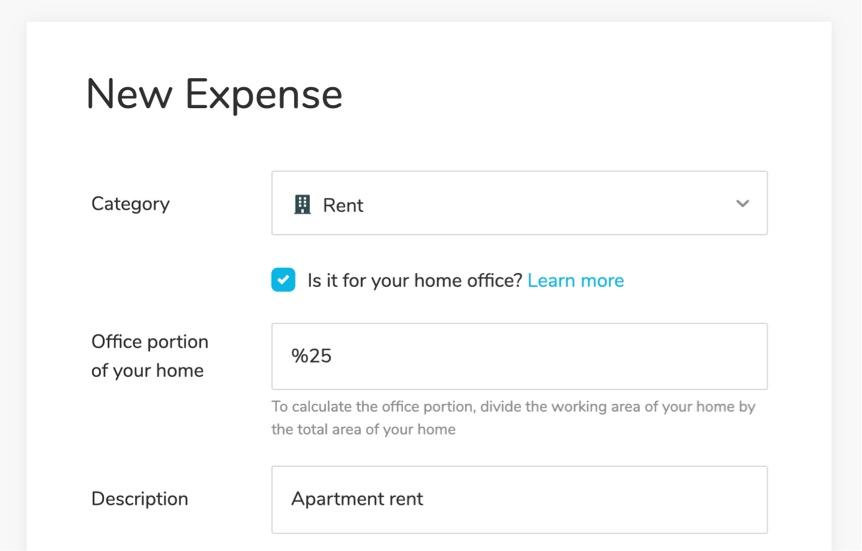Expand the Category chevron arrow
This screenshot has height=551, width=862.
(x=742, y=203)
